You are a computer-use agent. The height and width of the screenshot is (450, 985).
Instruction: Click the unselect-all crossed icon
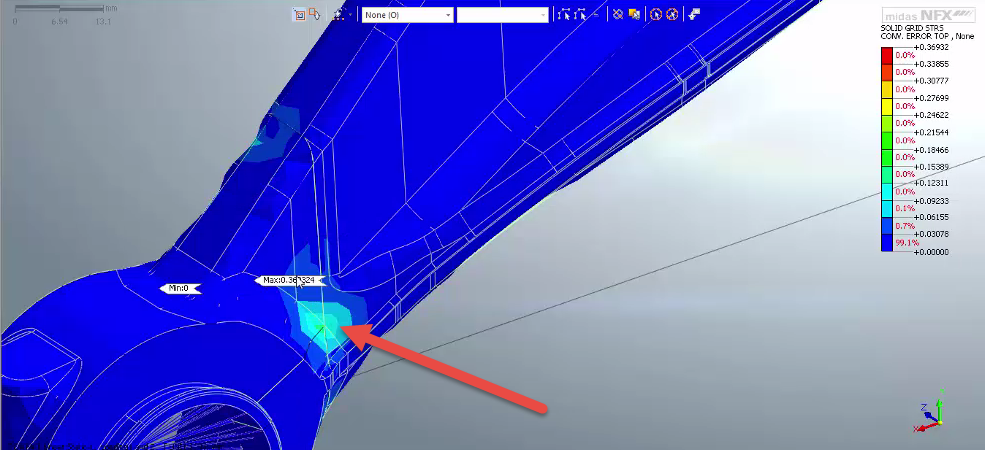coord(618,14)
